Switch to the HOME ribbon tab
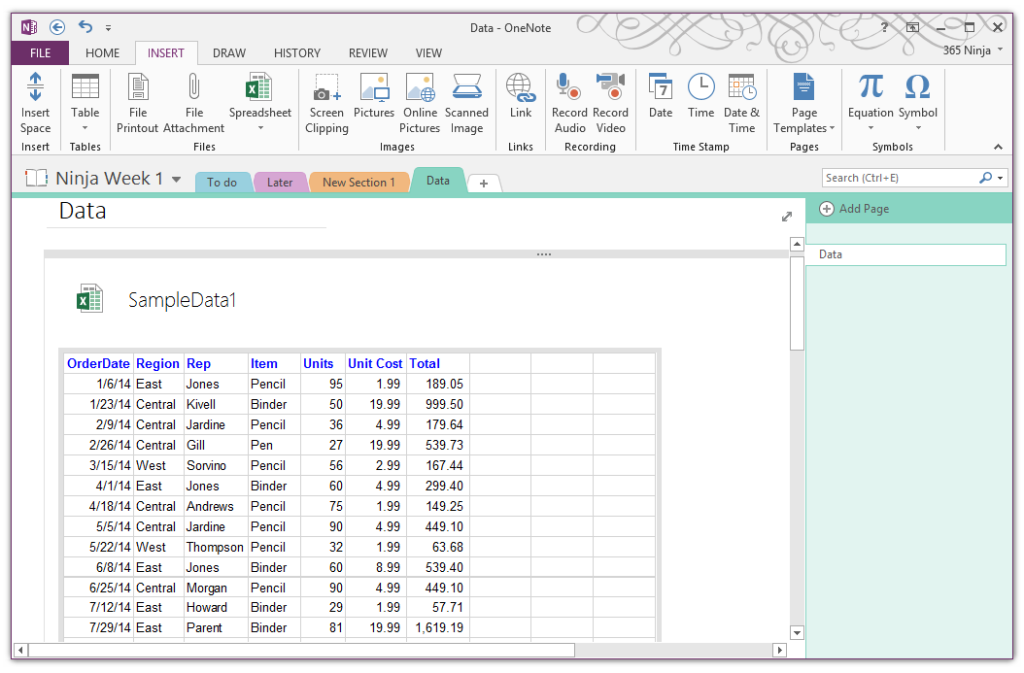 point(103,53)
